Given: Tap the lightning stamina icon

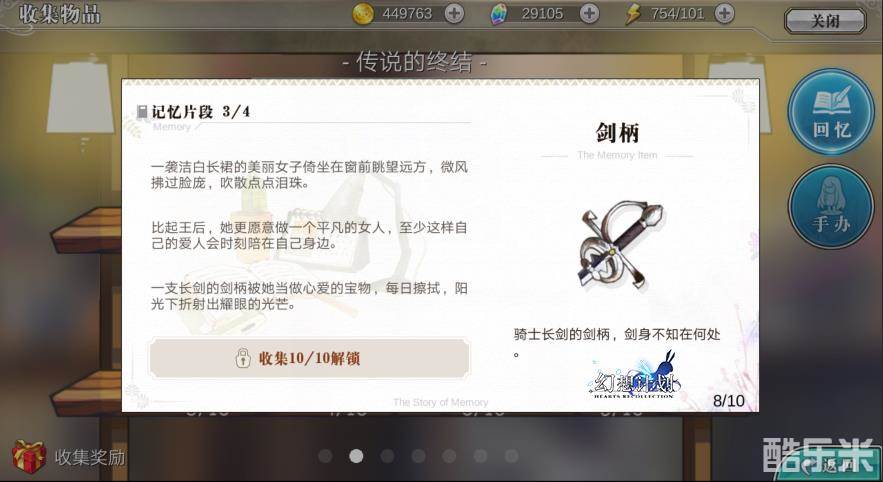Looking at the screenshot, I should point(634,15).
